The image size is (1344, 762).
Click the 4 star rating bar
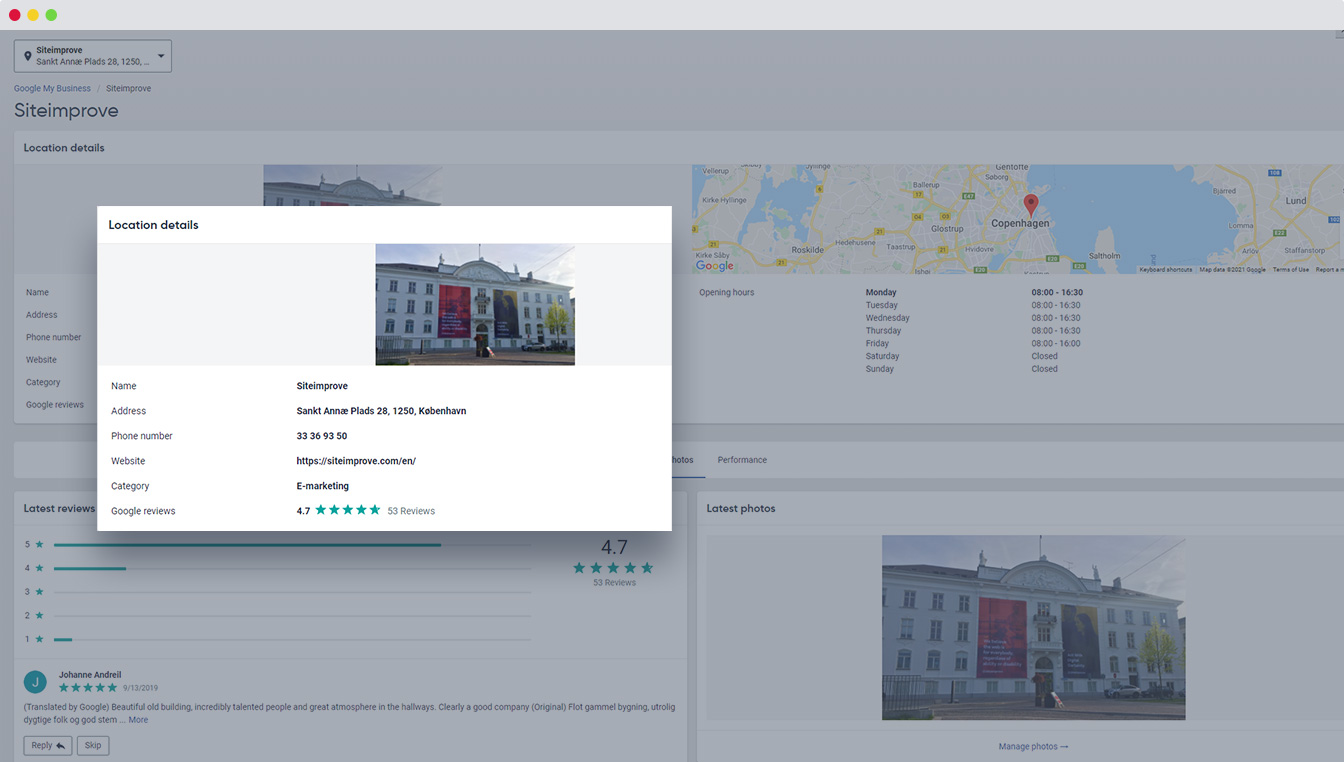292,568
